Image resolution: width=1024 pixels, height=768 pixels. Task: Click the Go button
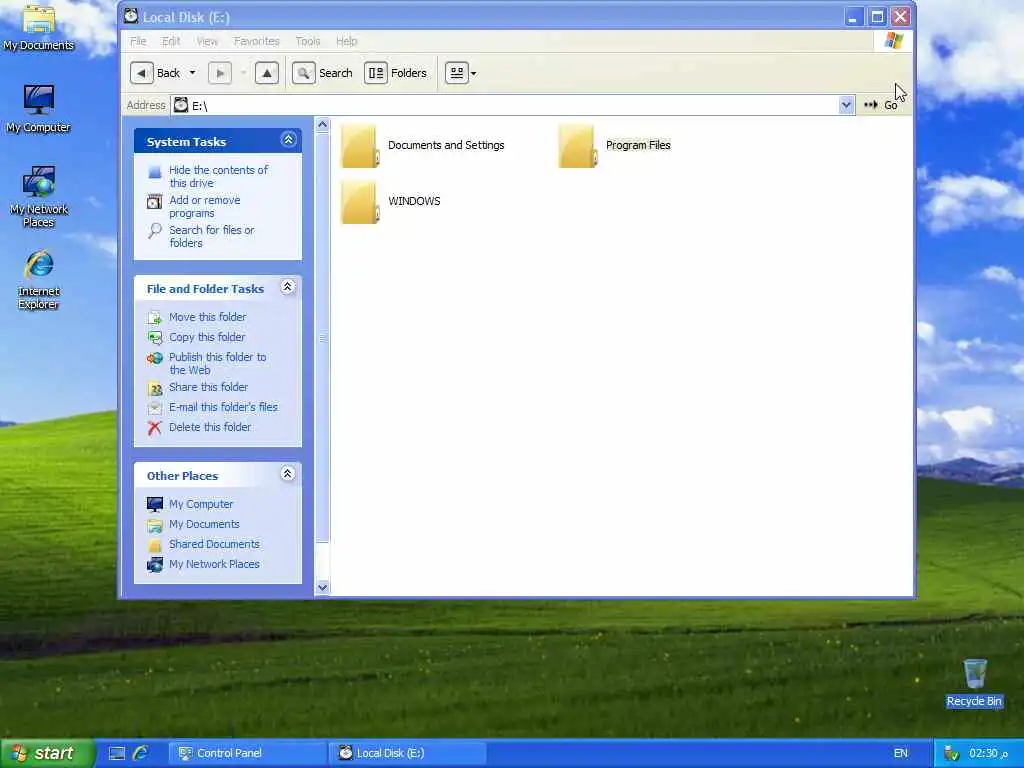pyautogui.click(x=881, y=105)
